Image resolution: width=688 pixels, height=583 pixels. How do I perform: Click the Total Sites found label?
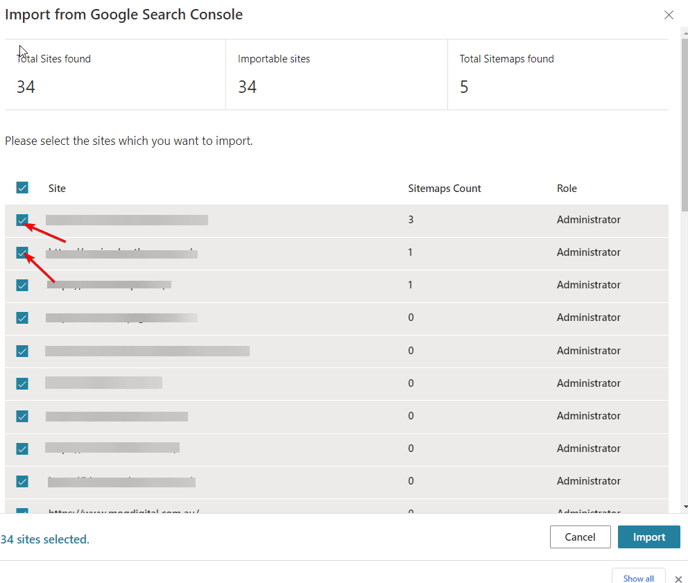(54, 59)
